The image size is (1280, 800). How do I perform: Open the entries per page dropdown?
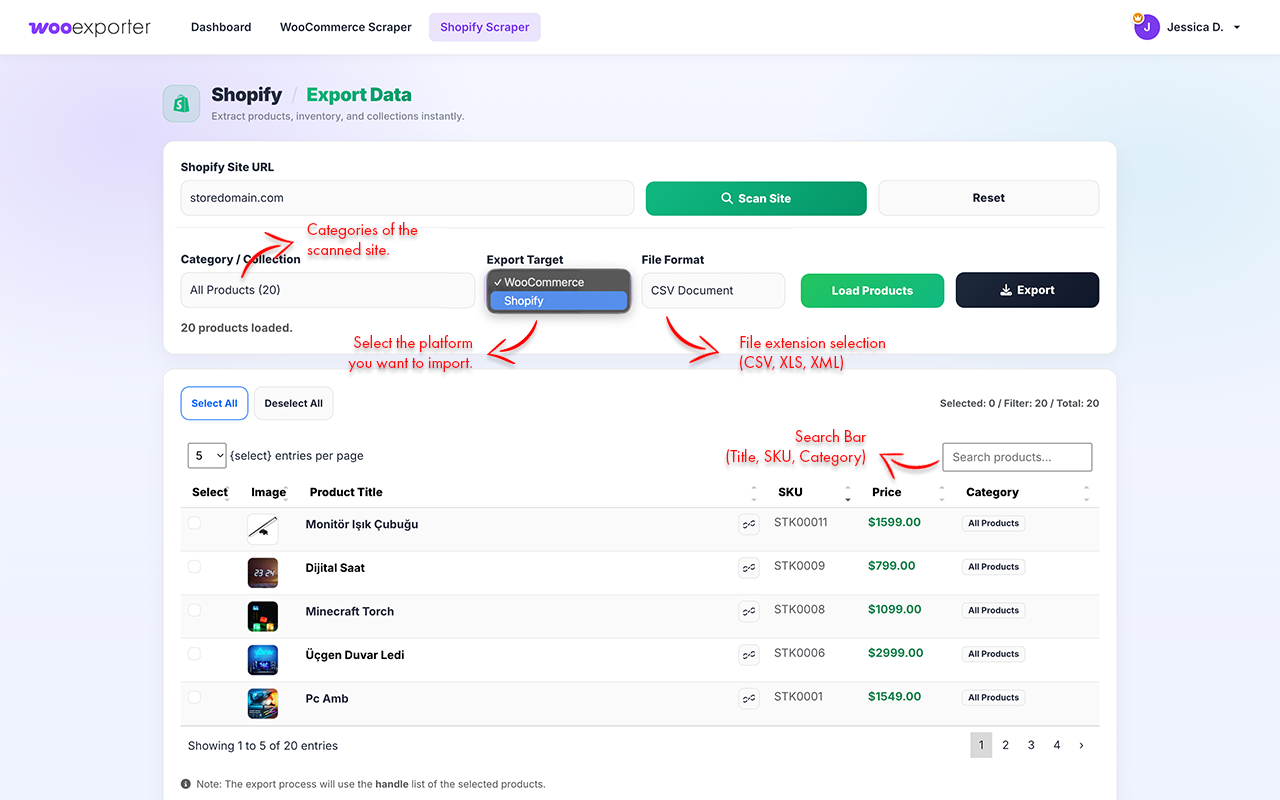tap(207, 456)
